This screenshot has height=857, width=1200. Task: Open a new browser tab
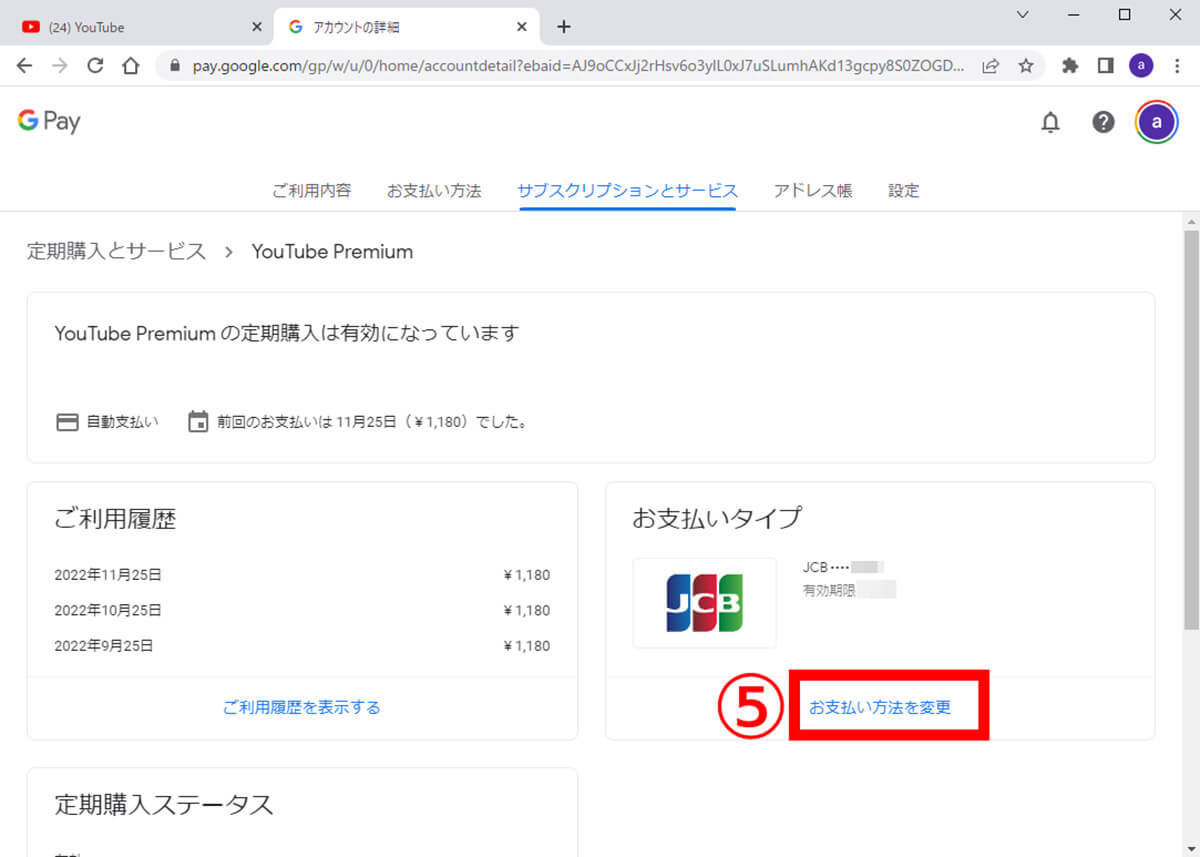pyautogui.click(x=564, y=27)
